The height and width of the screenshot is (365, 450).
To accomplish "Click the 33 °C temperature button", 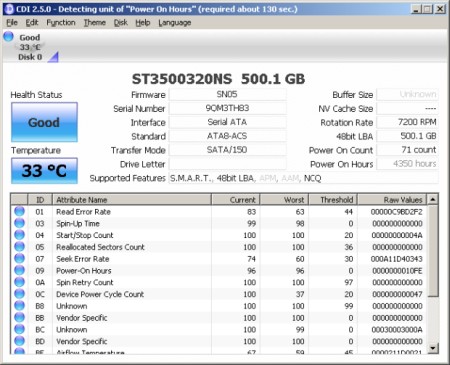I will pyautogui.click(x=44, y=171).
